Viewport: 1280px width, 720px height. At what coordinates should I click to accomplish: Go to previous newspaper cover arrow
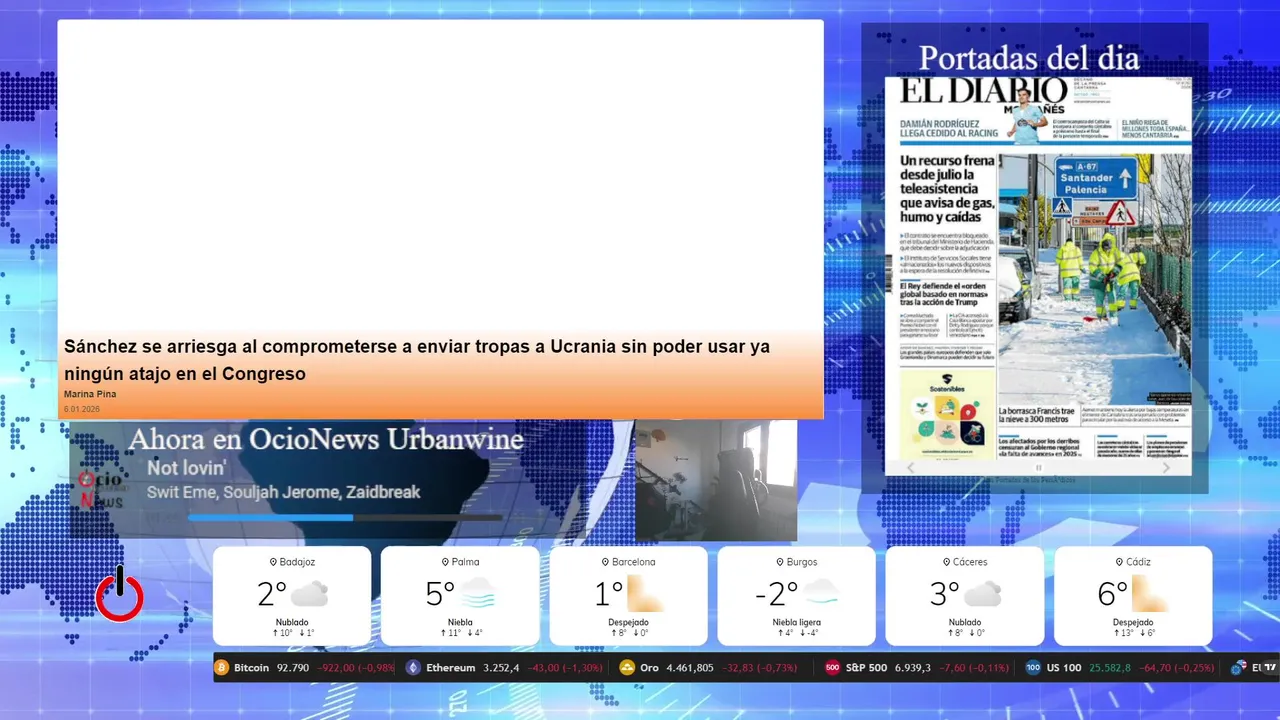910,467
